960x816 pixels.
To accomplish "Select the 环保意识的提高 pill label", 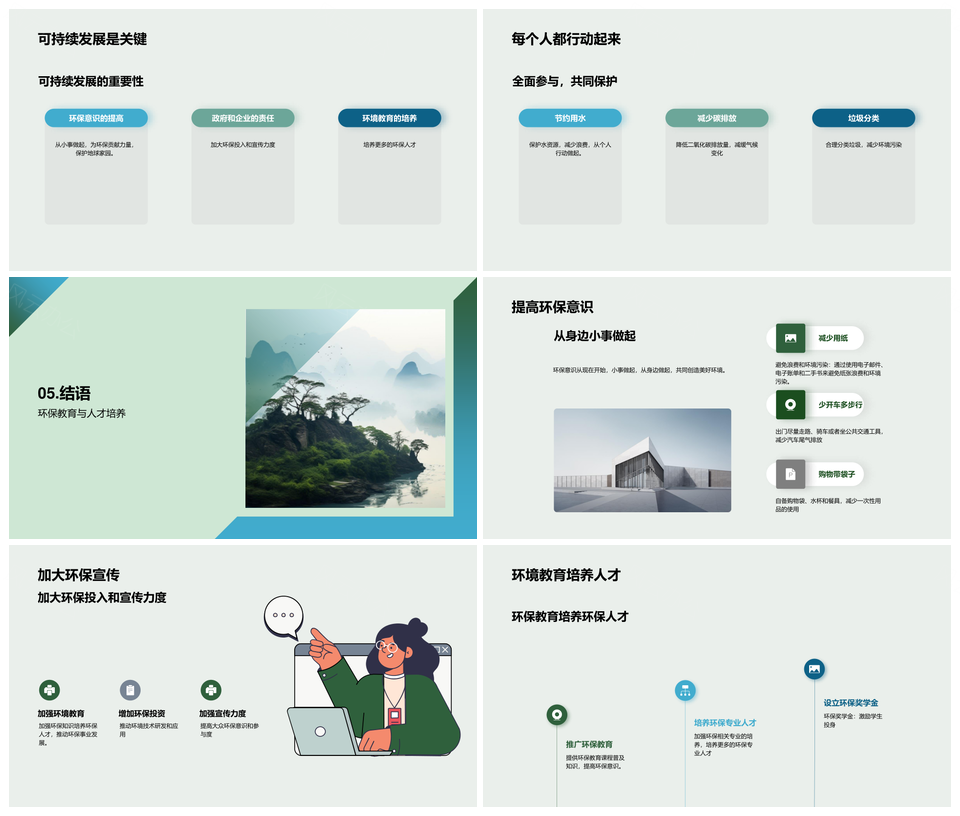I will tap(96, 118).
